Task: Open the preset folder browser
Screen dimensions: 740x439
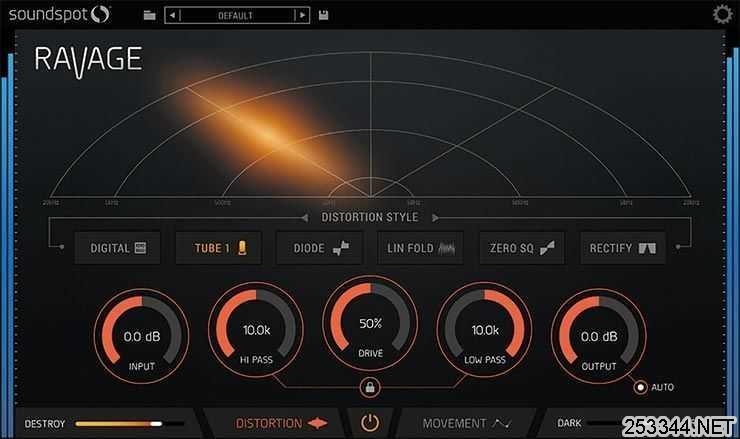Action: [150, 15]
